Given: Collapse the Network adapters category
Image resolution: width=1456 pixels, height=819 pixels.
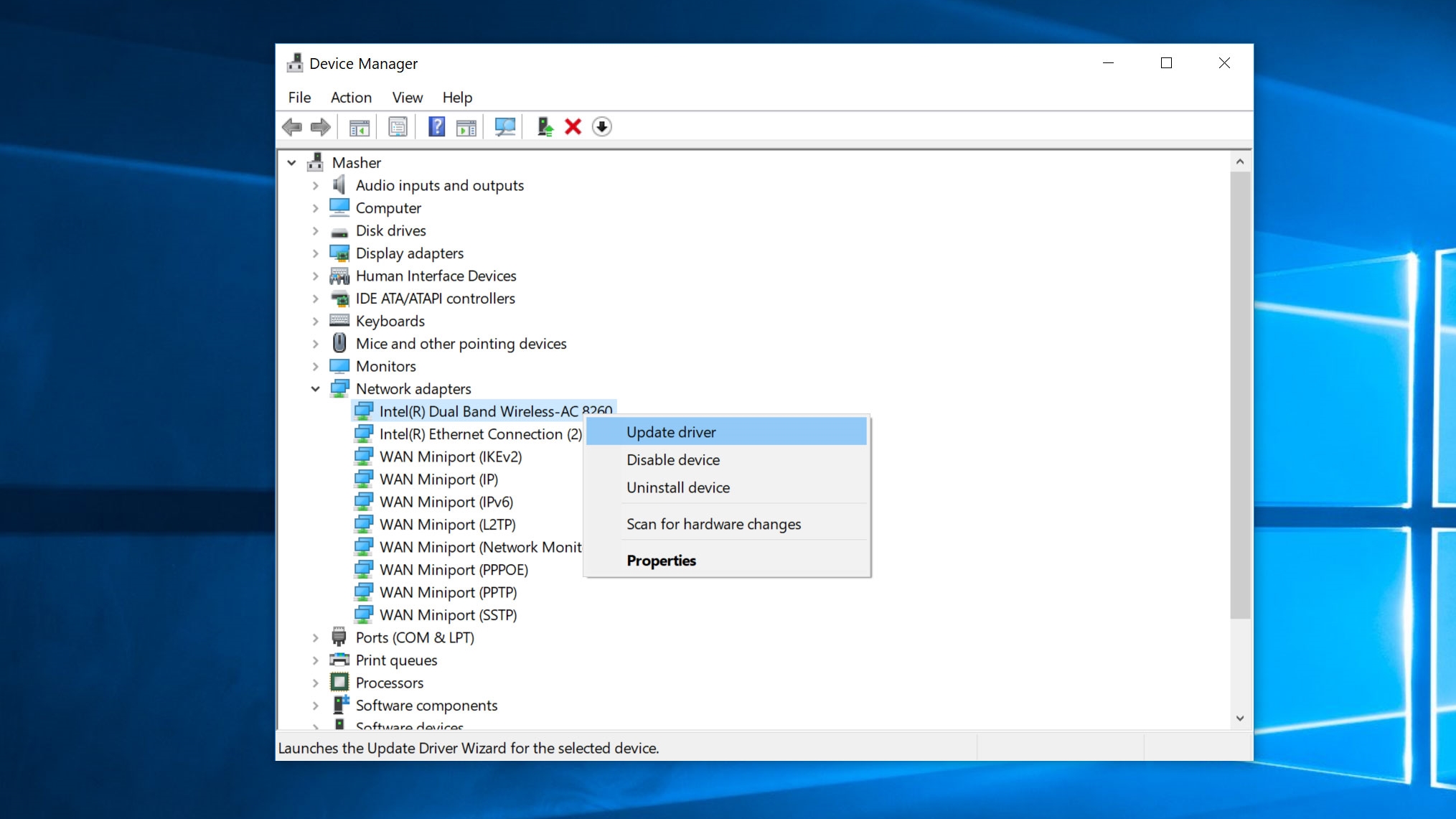Looking at the screenshot, I should coord(315,389).
